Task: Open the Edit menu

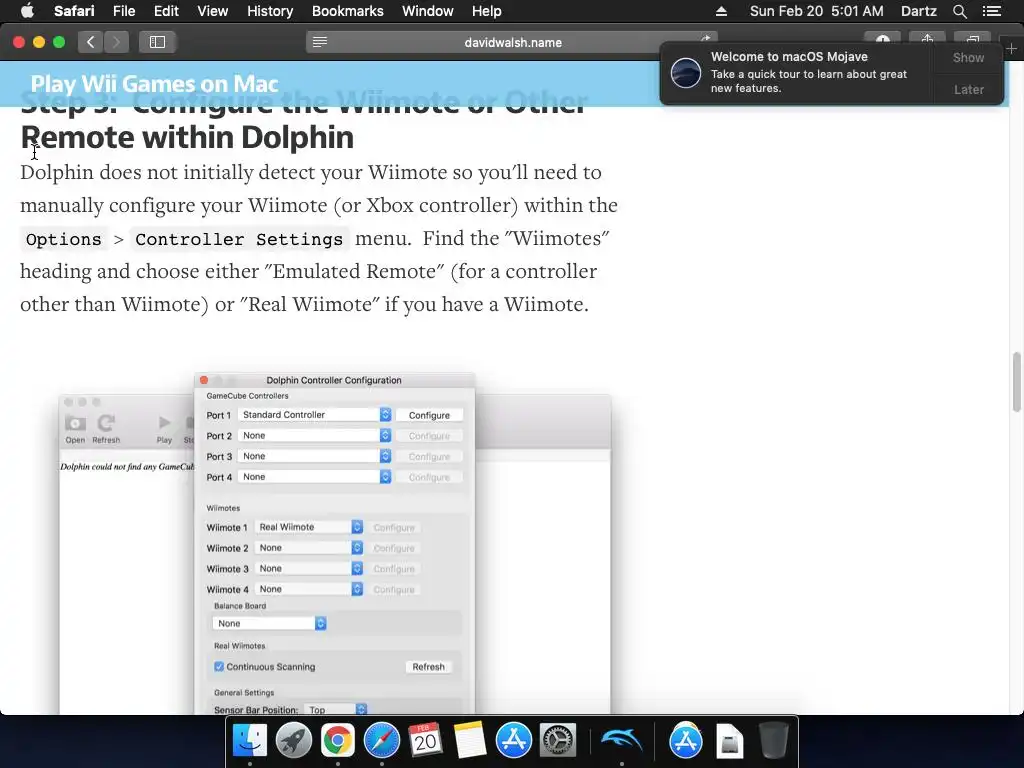Action: pyautogui.click(x=166, y=11)
